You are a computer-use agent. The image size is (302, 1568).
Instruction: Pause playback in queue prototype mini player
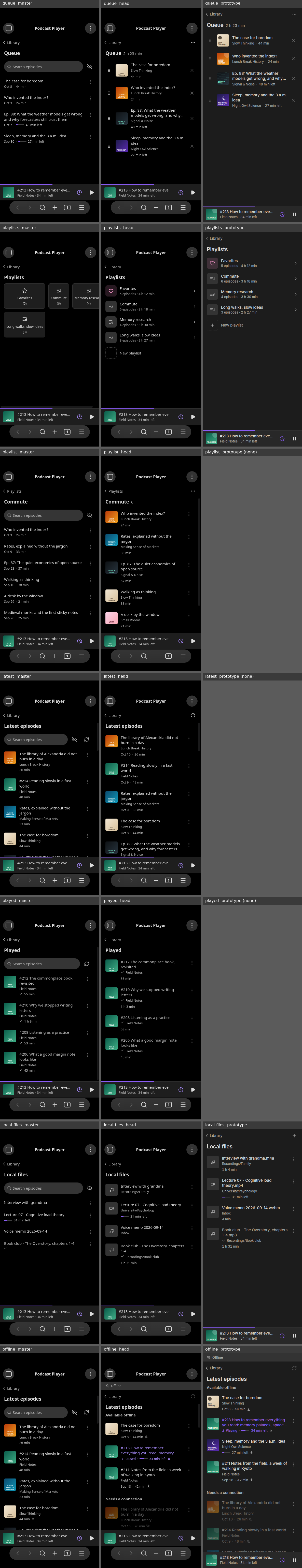click(x=294, y=214)
